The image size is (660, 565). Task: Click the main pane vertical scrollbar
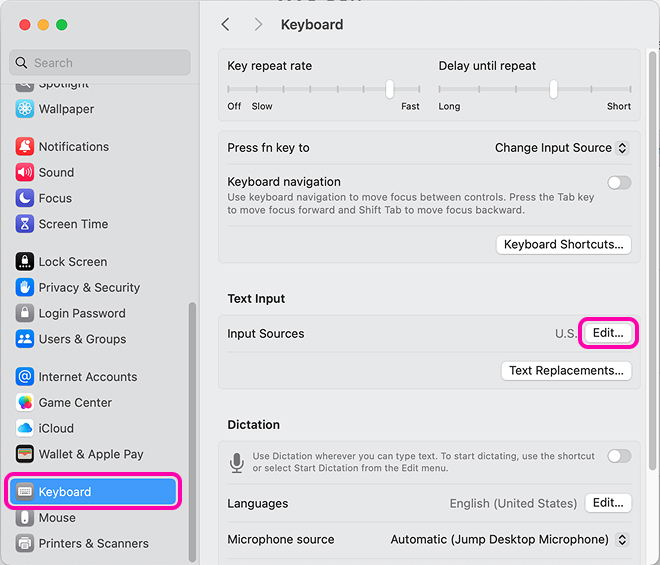point(653,260)
